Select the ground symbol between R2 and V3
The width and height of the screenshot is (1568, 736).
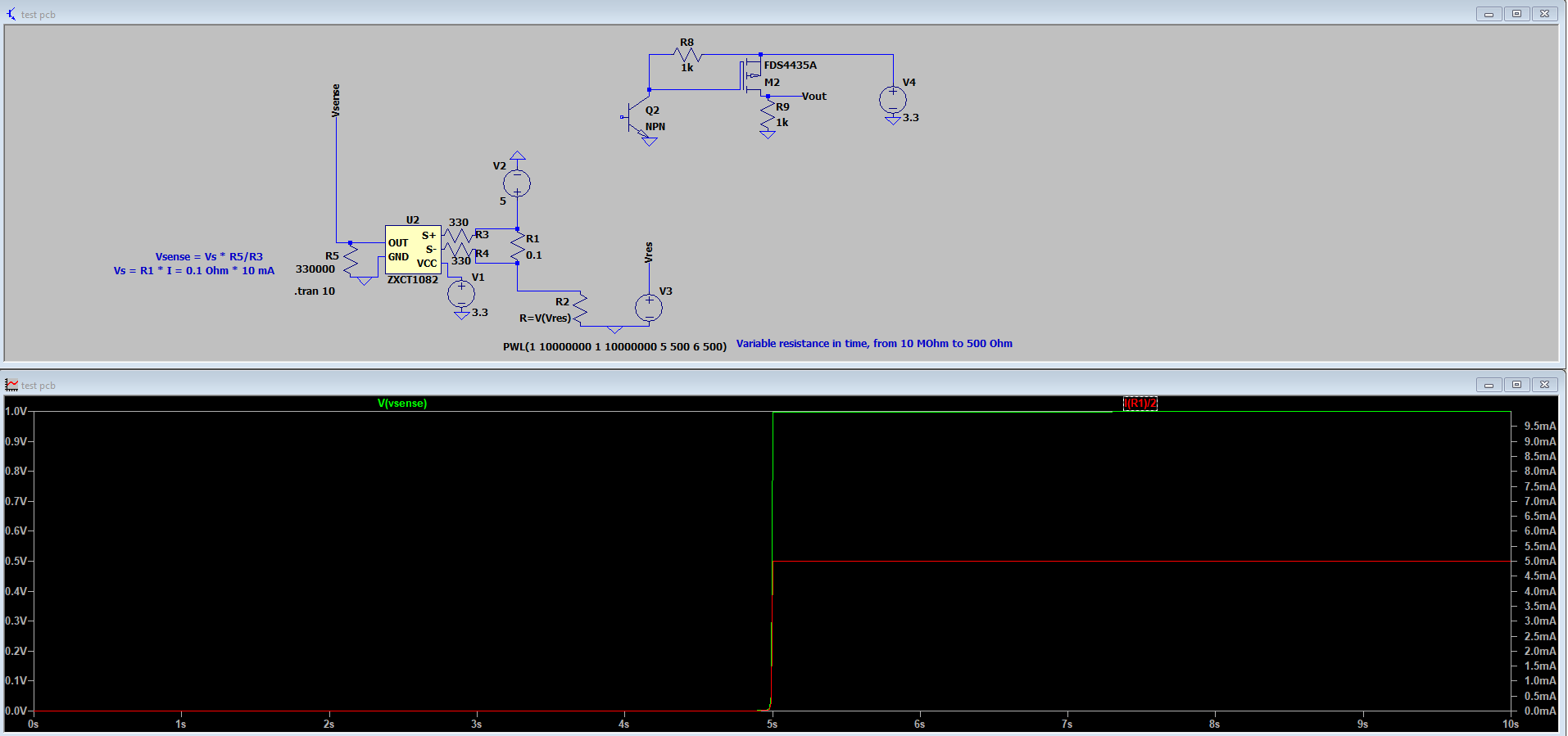click(614, 329)
